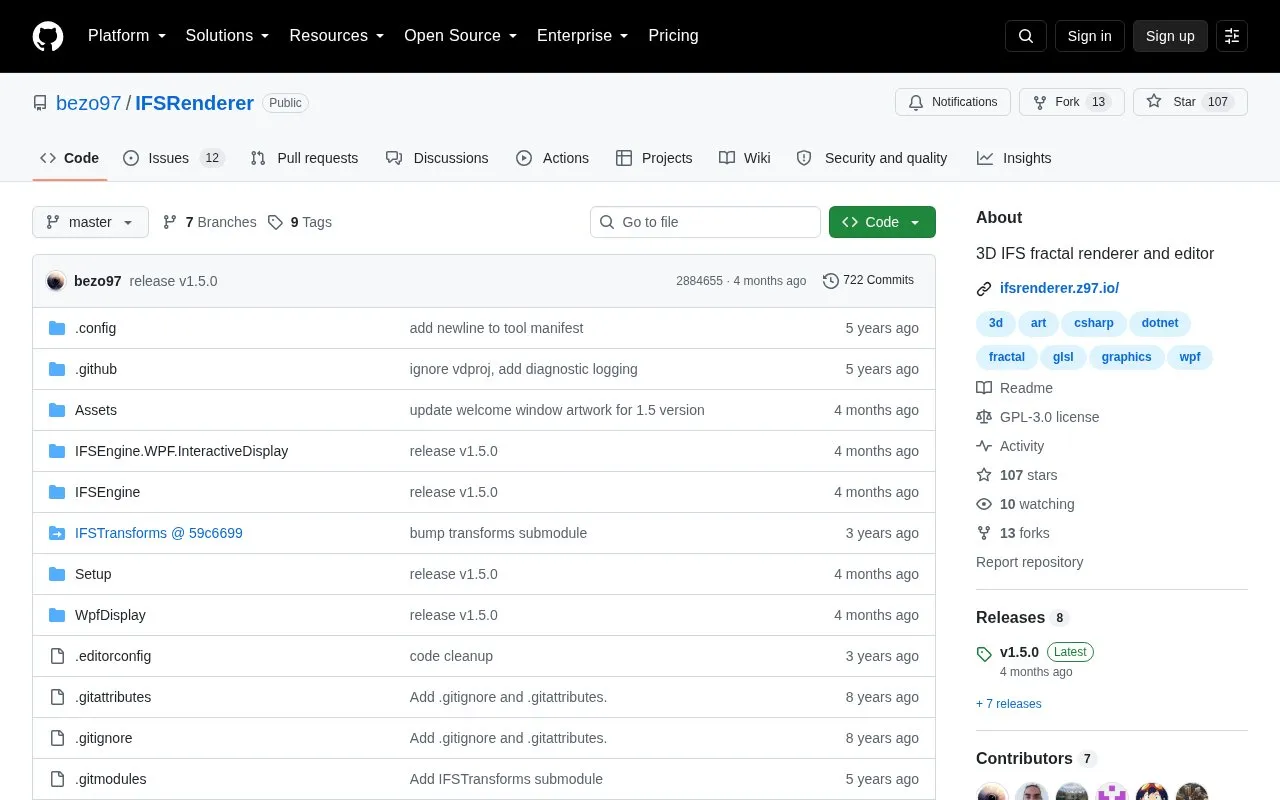The height and width of the screenshot is (800, 1280).
Task: Switch to the Issues tab
Action: 174,158
